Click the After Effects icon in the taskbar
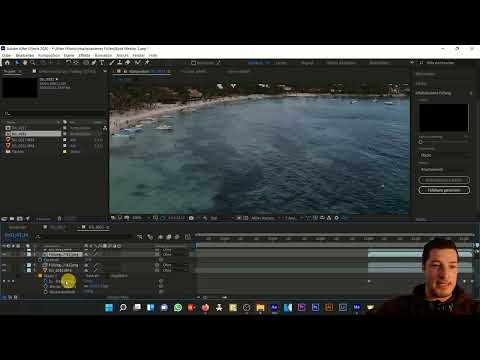Viewport: 480px width, 360px height. 274,307
